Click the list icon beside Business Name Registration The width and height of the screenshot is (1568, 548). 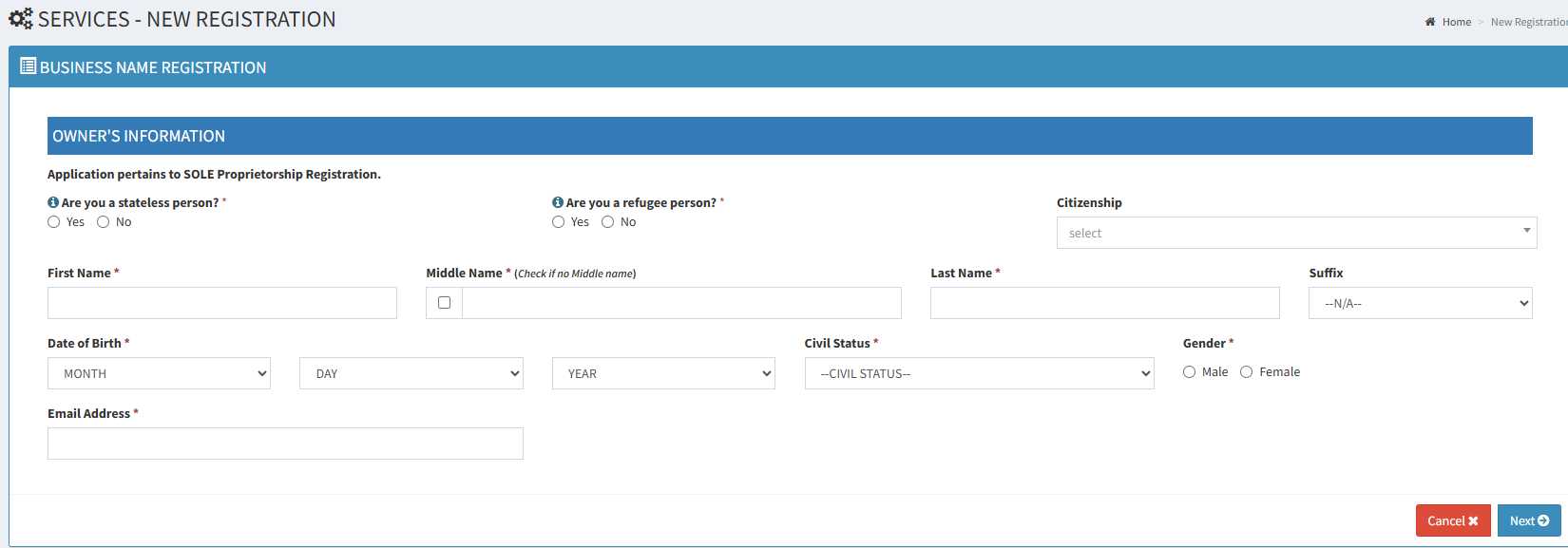click(29, 66)
